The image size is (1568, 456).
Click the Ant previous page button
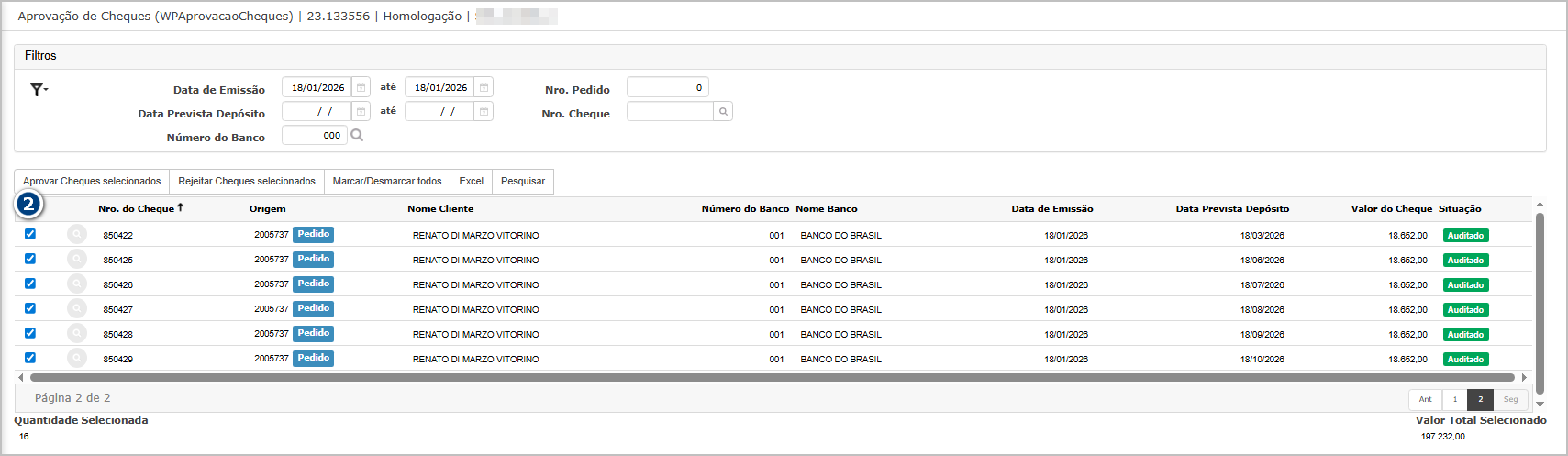click(x=1425, y=399)
